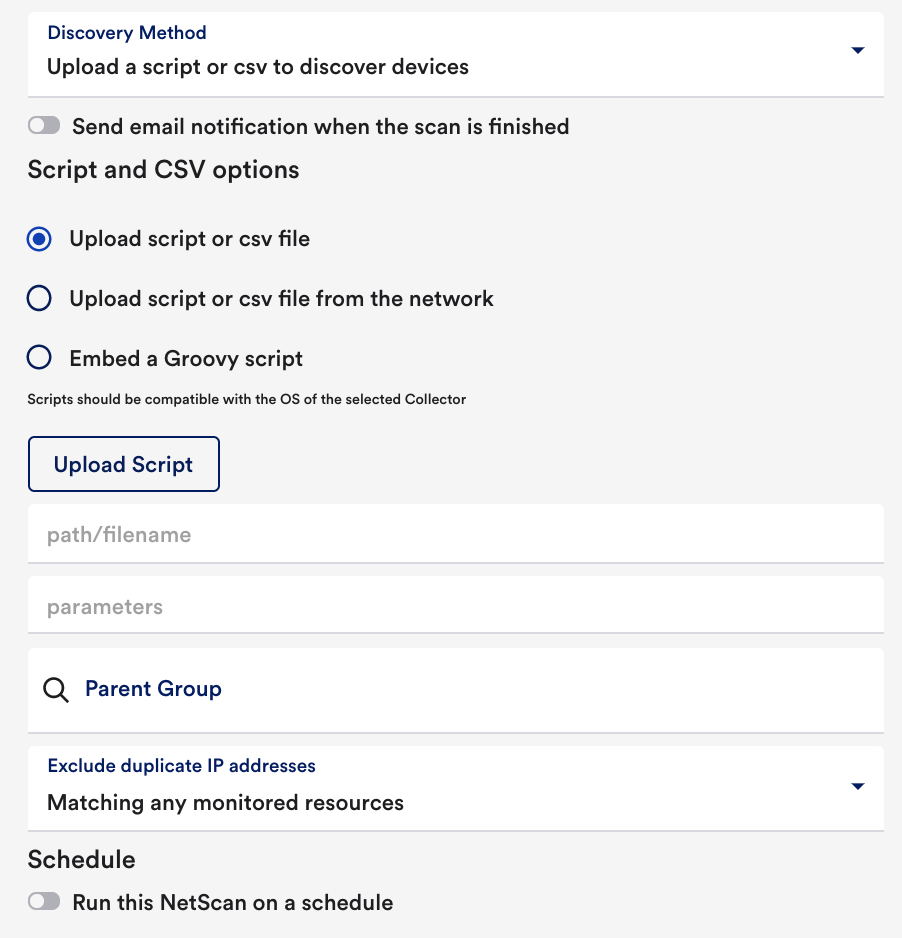Expand the Exclude duplicate IP addresses arrow

[x=858, y=786]
